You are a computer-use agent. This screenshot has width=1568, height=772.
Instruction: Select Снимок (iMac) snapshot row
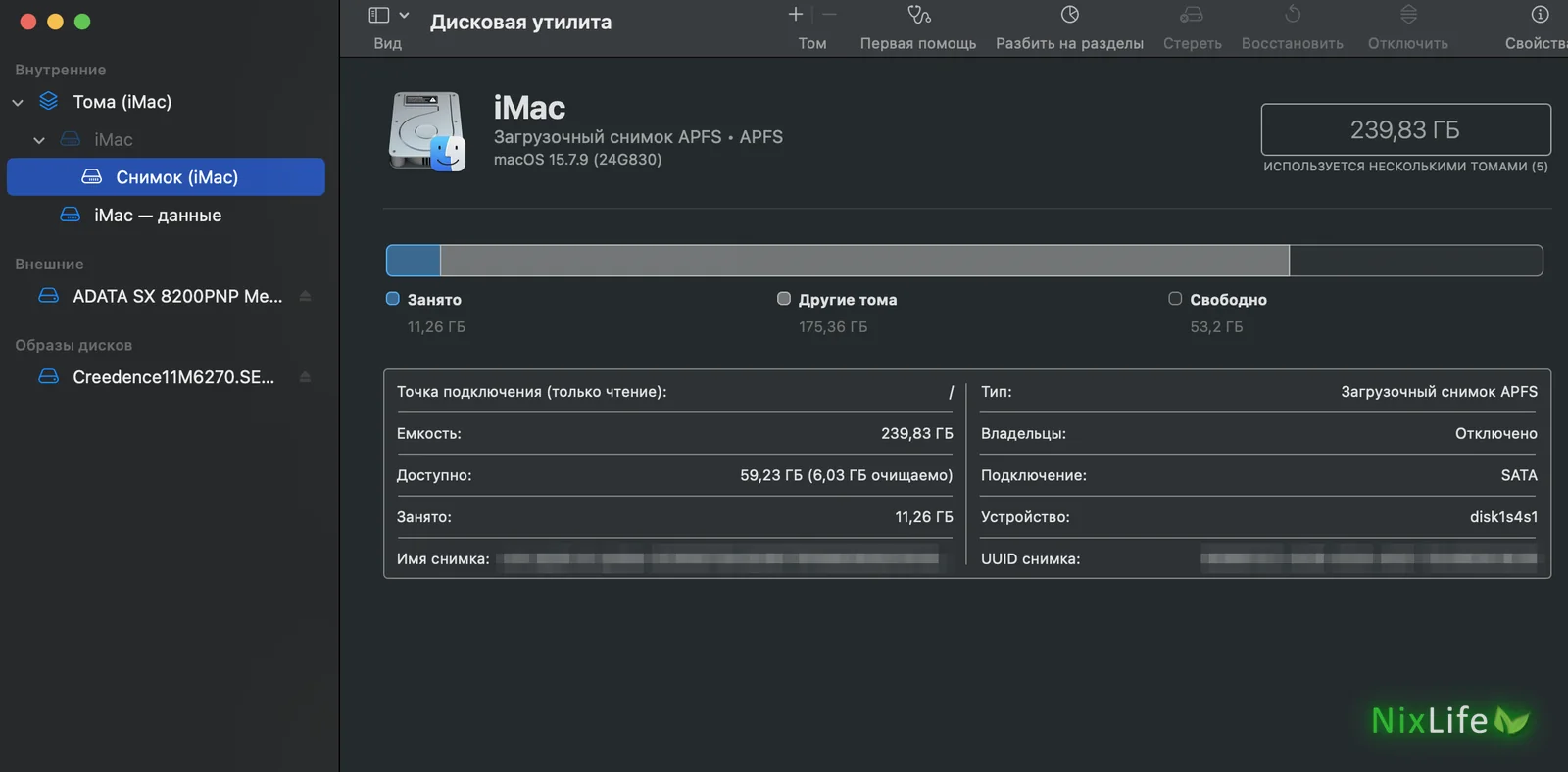pos(166,177)
